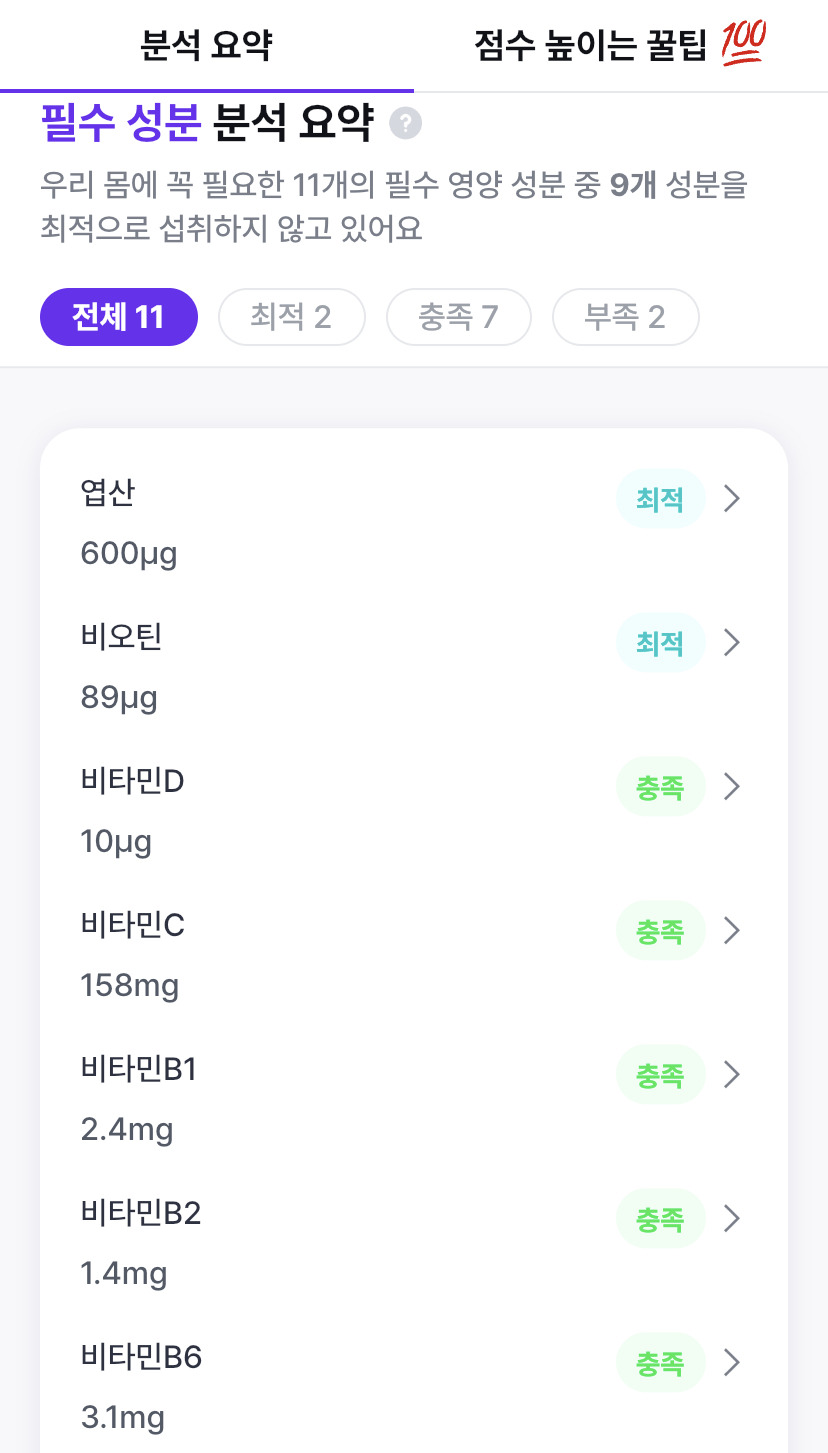Image resolution: width=828 pixels, height=1453 pixels.
Task: Click the help question mark icon
Action: pos(405,124)
